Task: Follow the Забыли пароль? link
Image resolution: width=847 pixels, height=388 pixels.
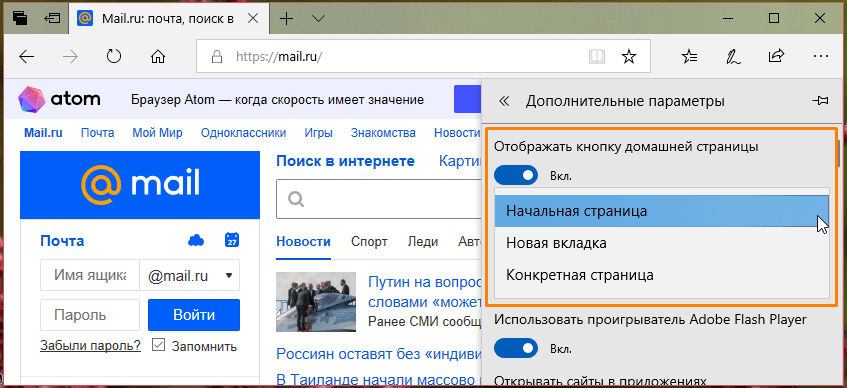Action: click(90, 346)
